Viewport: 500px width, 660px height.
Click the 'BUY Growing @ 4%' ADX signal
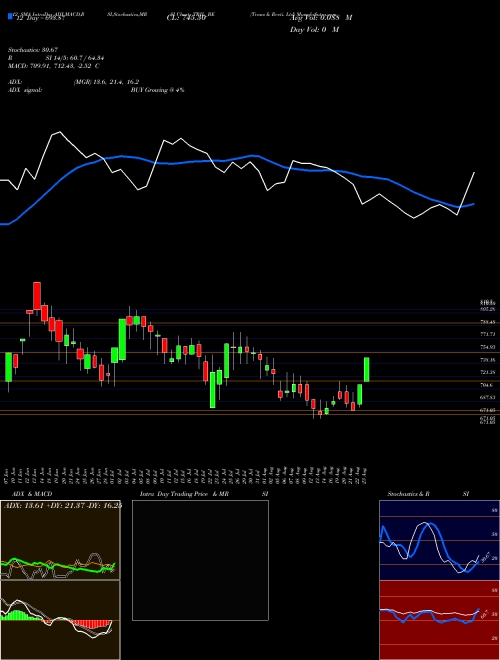coord(157,90)
